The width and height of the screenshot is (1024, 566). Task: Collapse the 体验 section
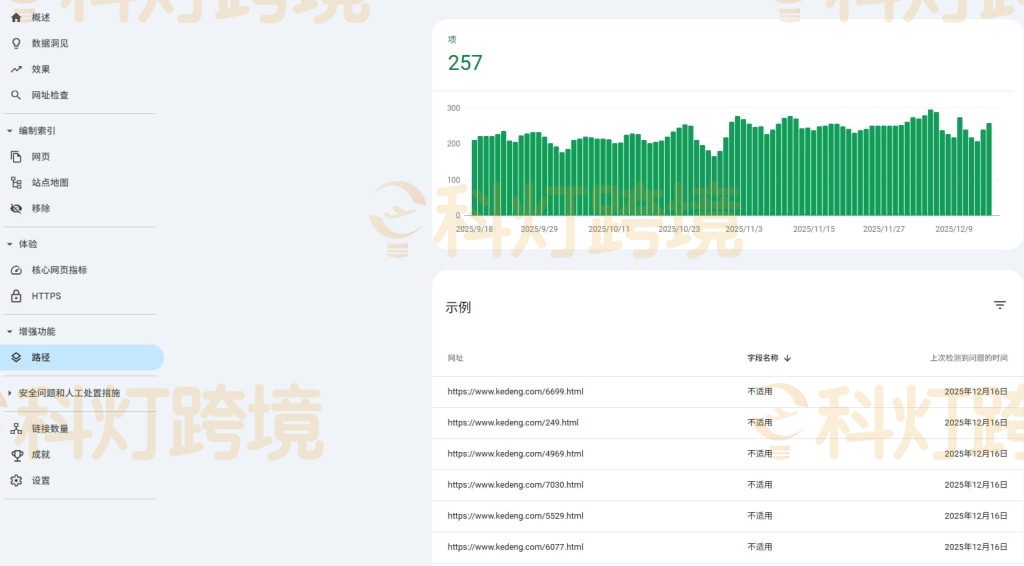coord(10,244)
